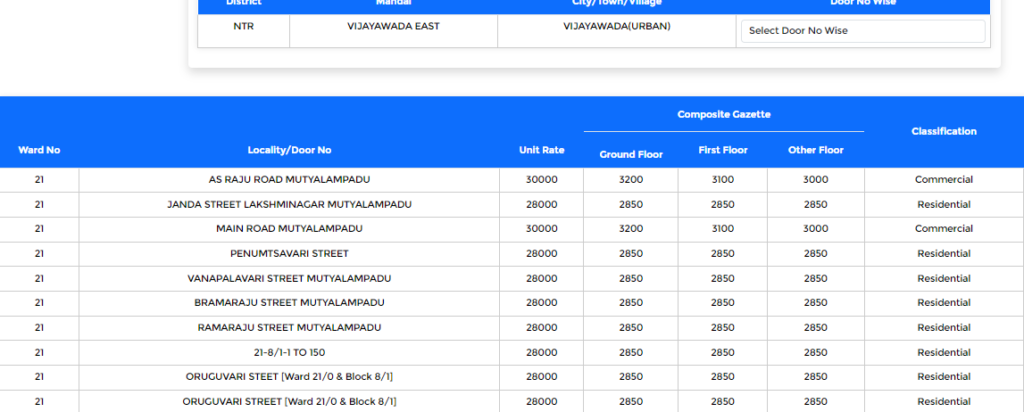
Task: Select the Composite Gazette header
Action: [x=723, y=115]
